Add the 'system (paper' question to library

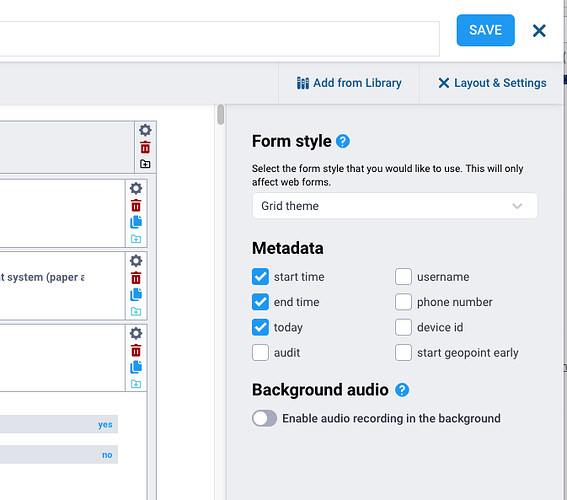[136, 312]
